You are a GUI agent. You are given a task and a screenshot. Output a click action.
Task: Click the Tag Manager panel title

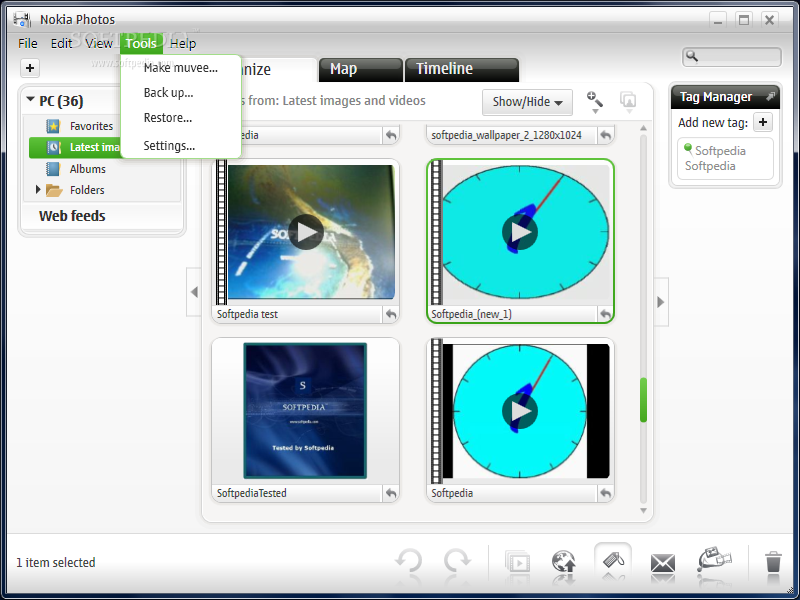click(x=716, y=96)
